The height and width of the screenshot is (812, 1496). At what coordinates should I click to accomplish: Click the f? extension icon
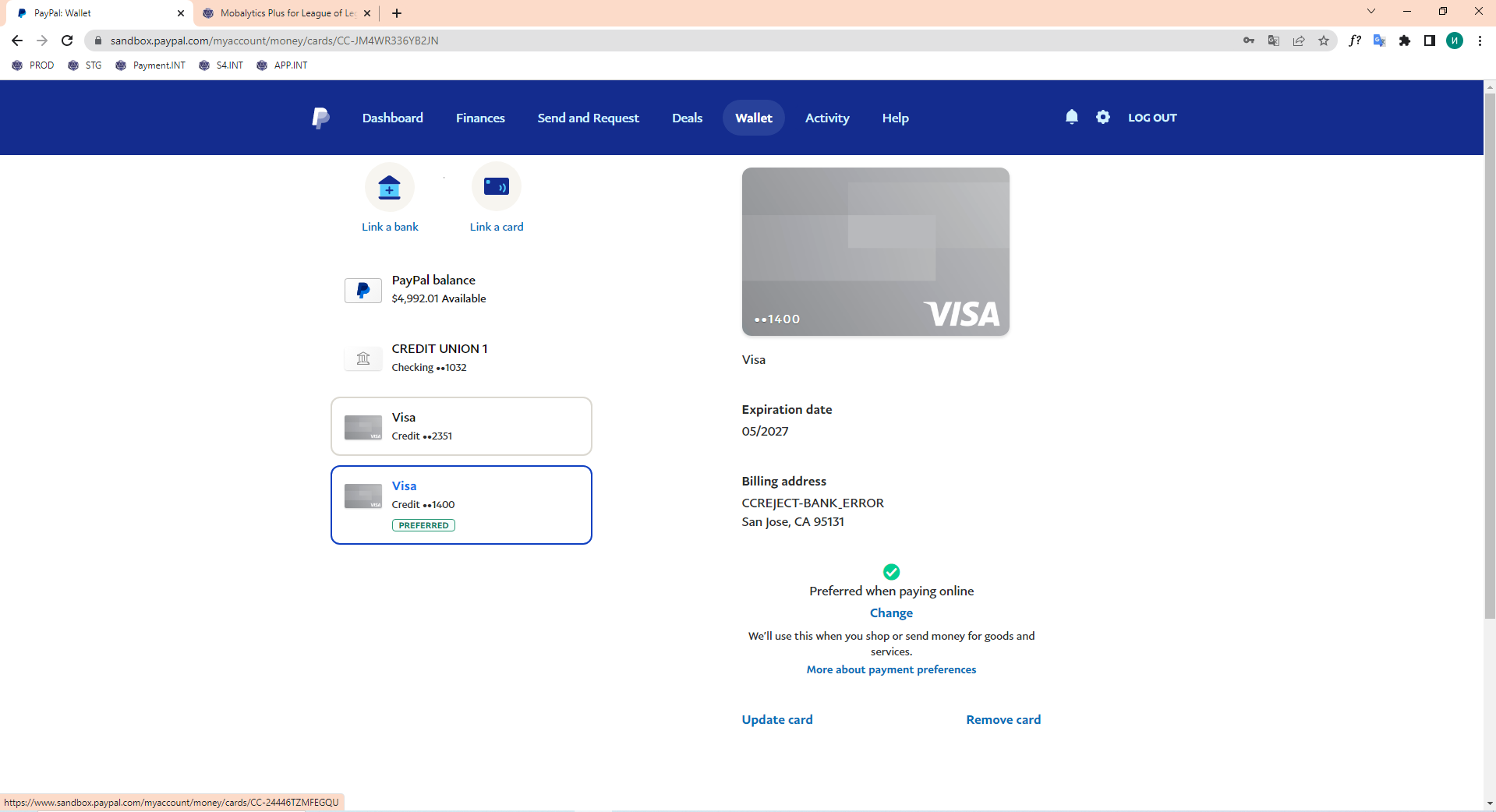[x=1355, y=41]
